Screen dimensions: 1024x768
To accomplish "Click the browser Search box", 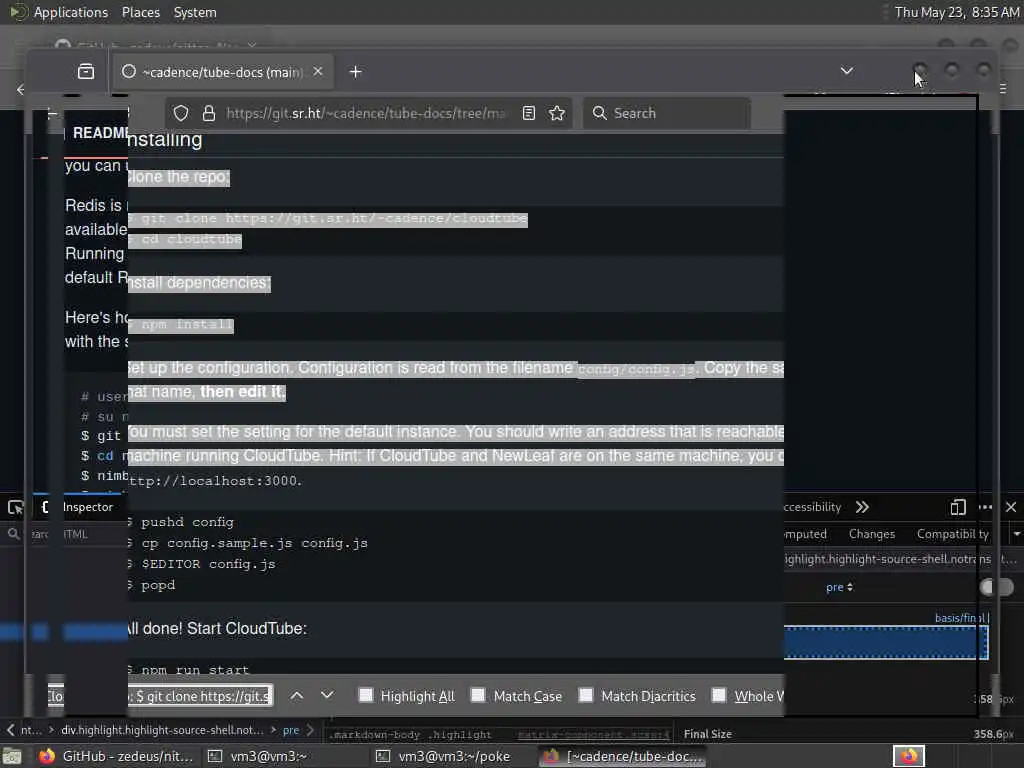I will (666, 113).
